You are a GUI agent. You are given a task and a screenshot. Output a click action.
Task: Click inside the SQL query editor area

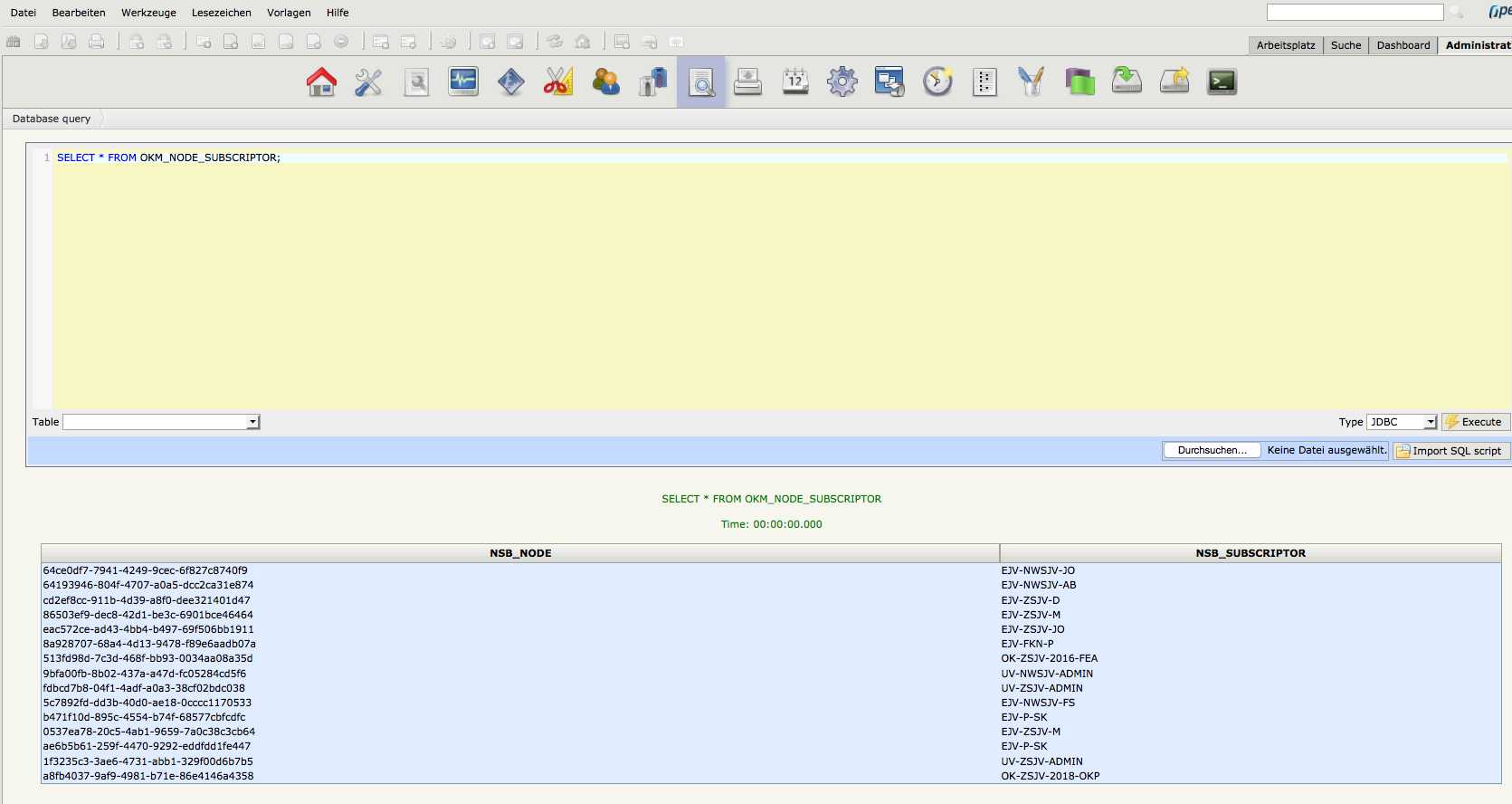pyautogui.click(x=780, y=281)
